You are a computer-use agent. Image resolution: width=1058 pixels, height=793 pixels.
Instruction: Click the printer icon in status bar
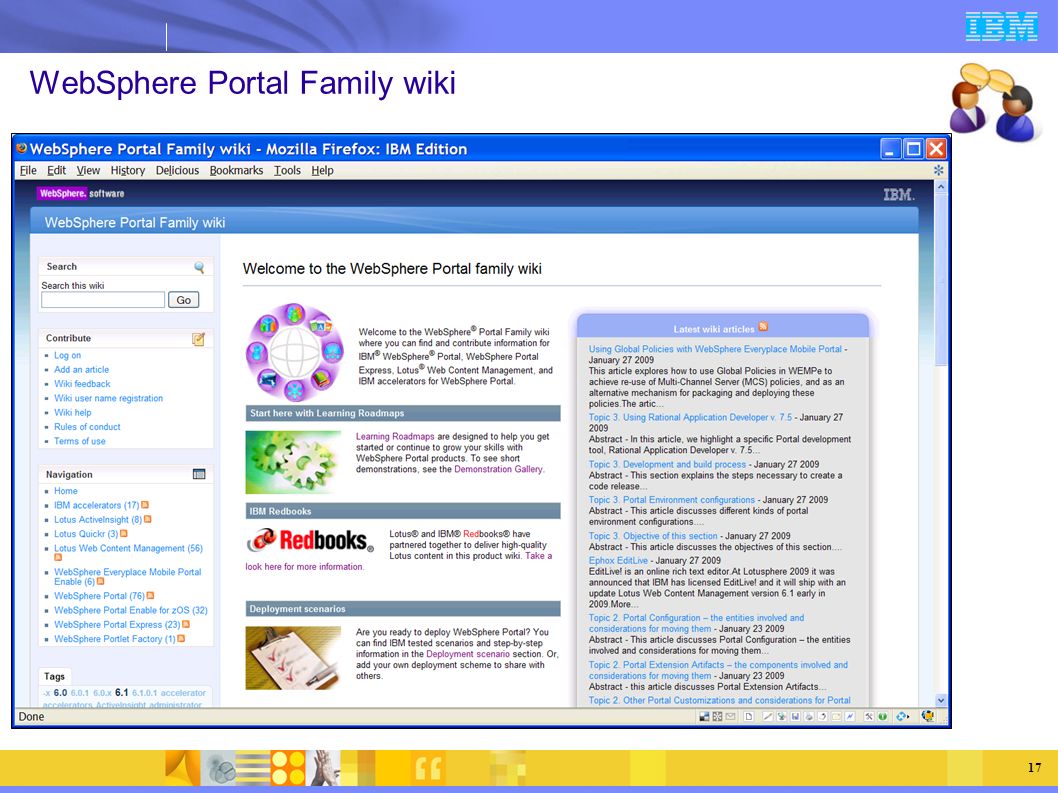pyautogui.click(x=808, y=717)
